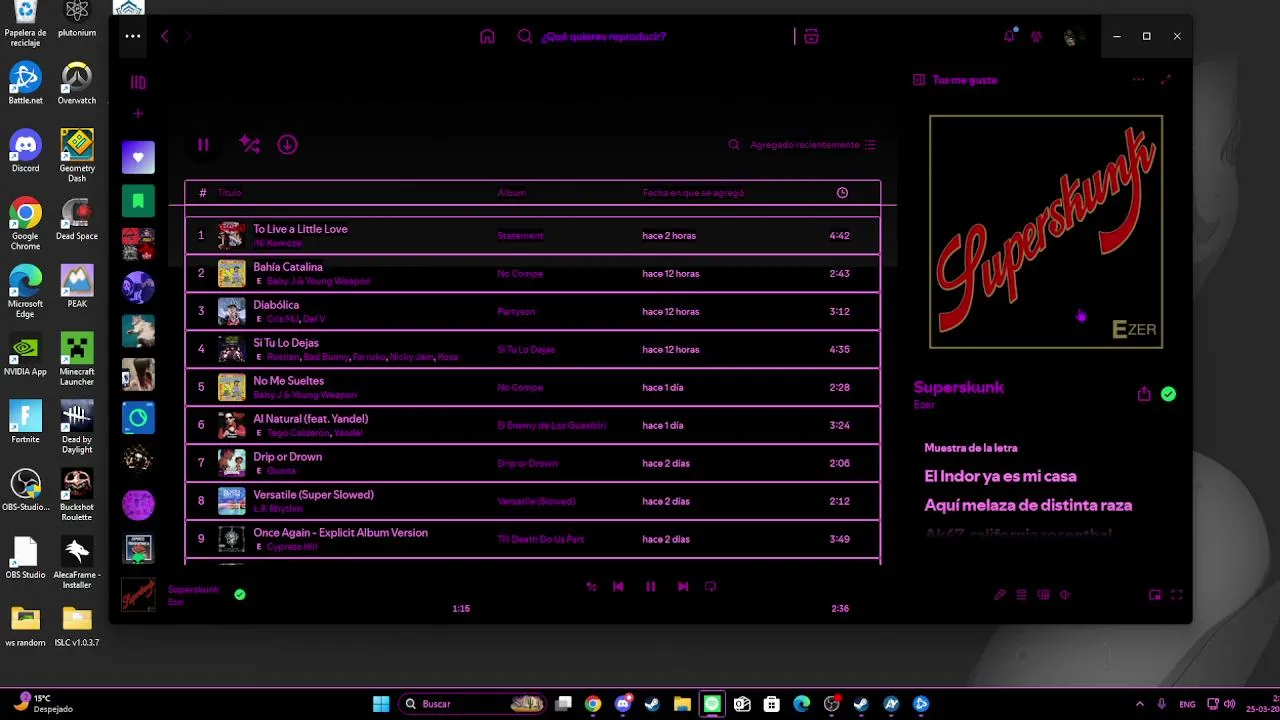The width and height of the screenshot is (1280, 720).
Task: Open the Now Playing panel more-options dots
Action: pyautogui.click(x=1138, y=80)
